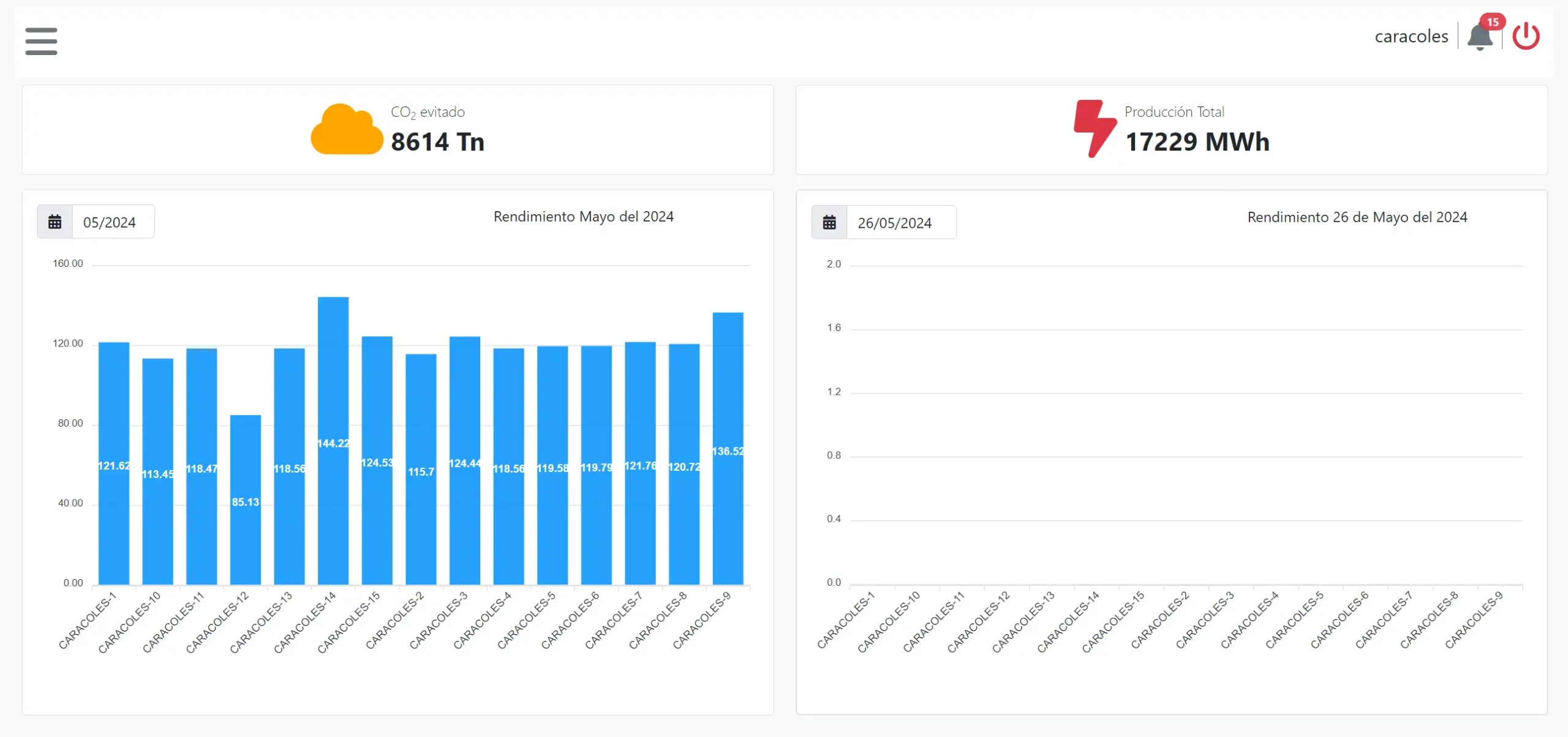The height and width of the screenshot is (737, 1568).
Task: Click the CARACOLES-5 bar showing 119.58
Action: [x=552, y=465]
